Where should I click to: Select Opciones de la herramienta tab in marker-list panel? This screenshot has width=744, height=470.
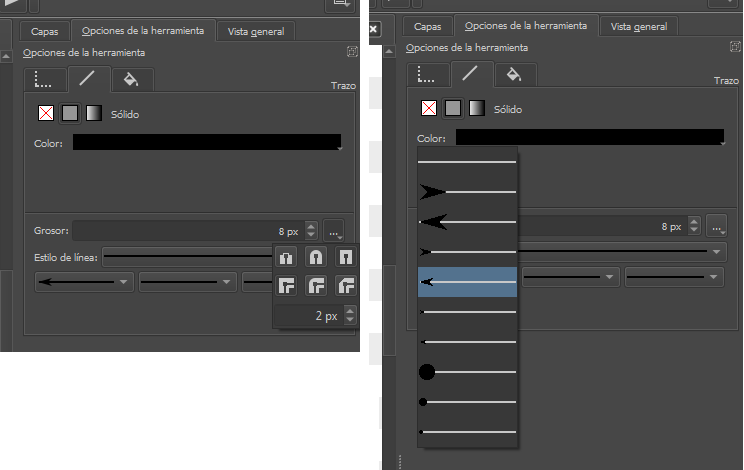pyautogui.click(x=526, y=26)
